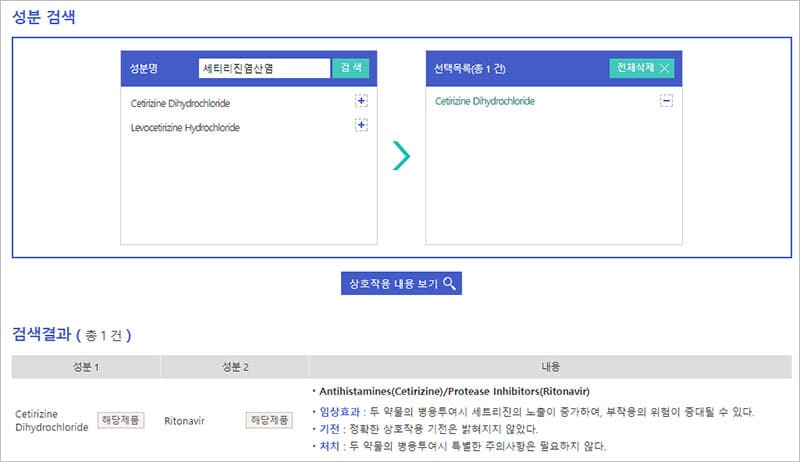Add Cetirizine Dihydrochloride with its plus icon
The image size is (800, 462).
coord(362,102)
